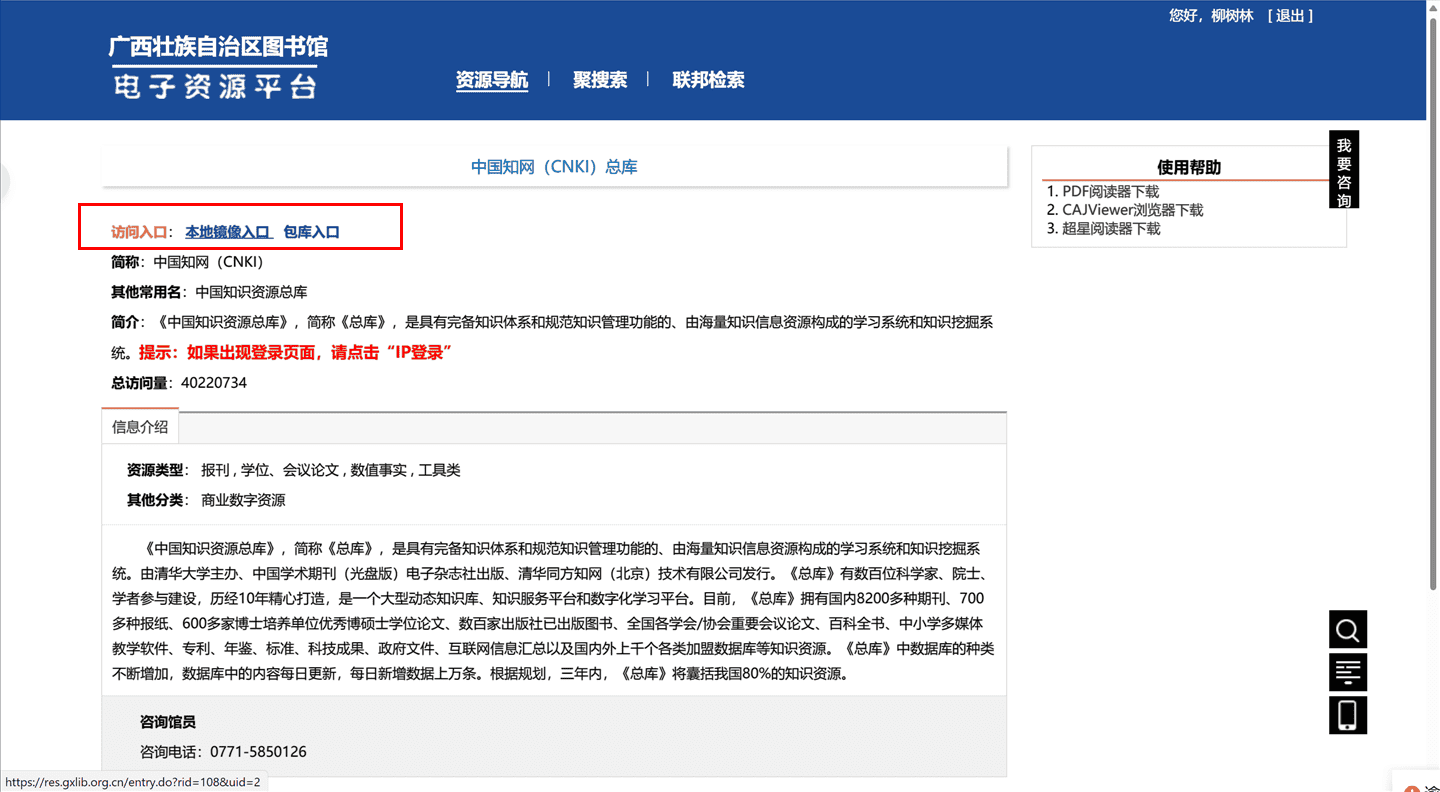Click the 商业数字资源 category text
Screen dimensions: 1440x792
(x=243, y=500)
